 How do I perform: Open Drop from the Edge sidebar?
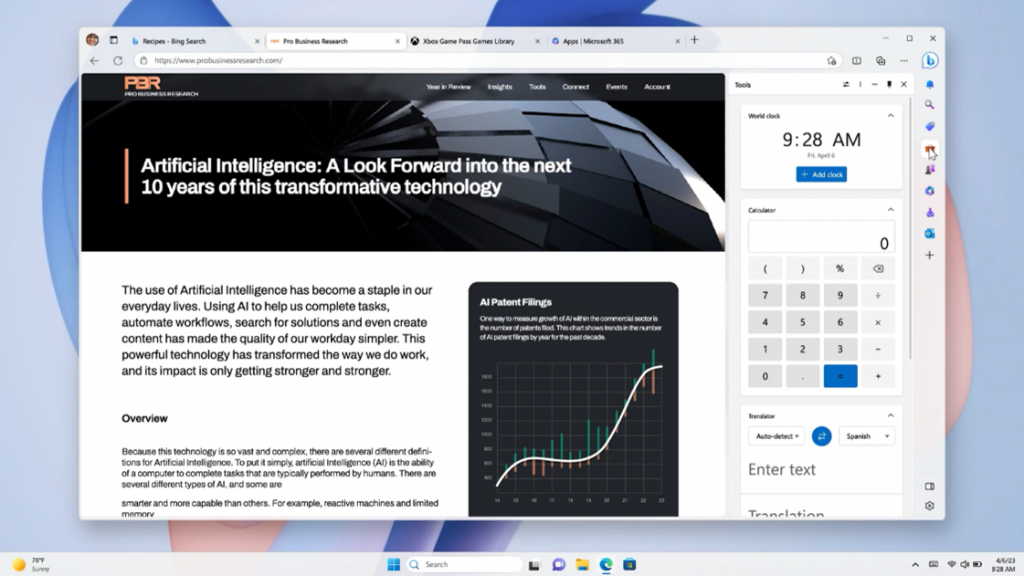(x=931, y=212)
